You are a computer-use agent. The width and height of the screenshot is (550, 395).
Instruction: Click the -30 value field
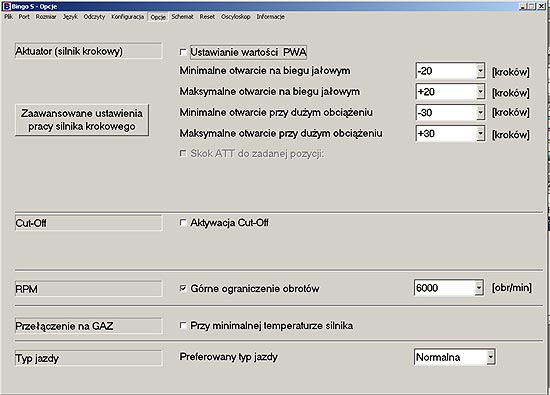point(446,113)
